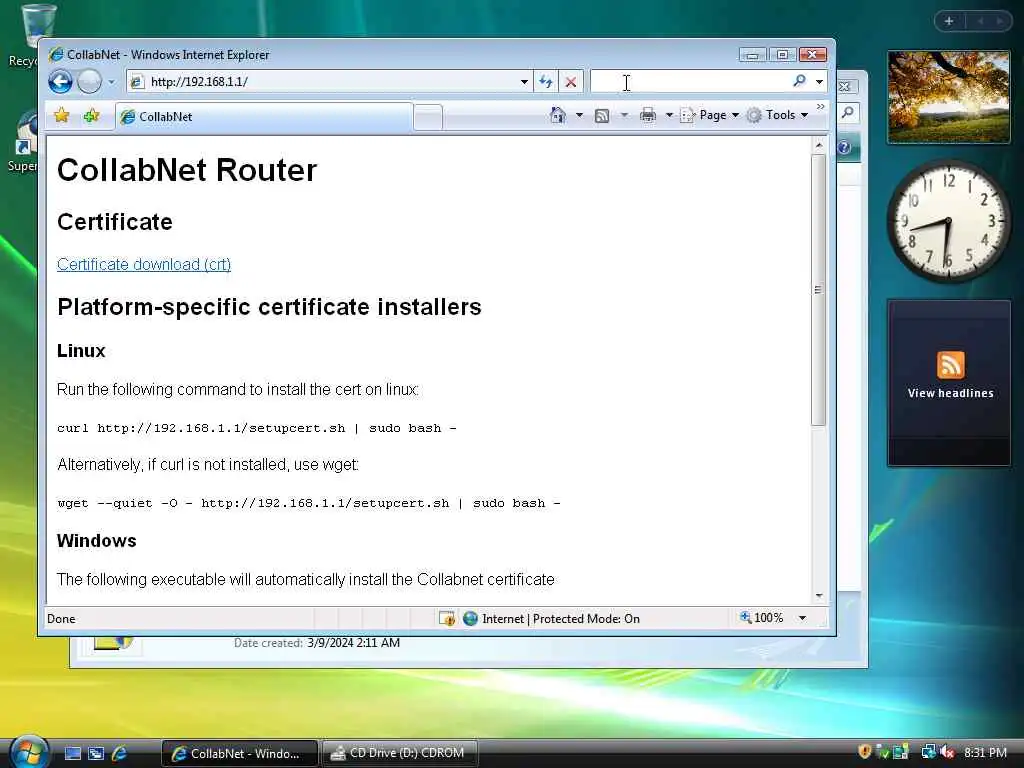The height and width of the screenshot is (768, 1024).
Task: Expand the address bar URL history dropdown
Action: click(524, 82)
